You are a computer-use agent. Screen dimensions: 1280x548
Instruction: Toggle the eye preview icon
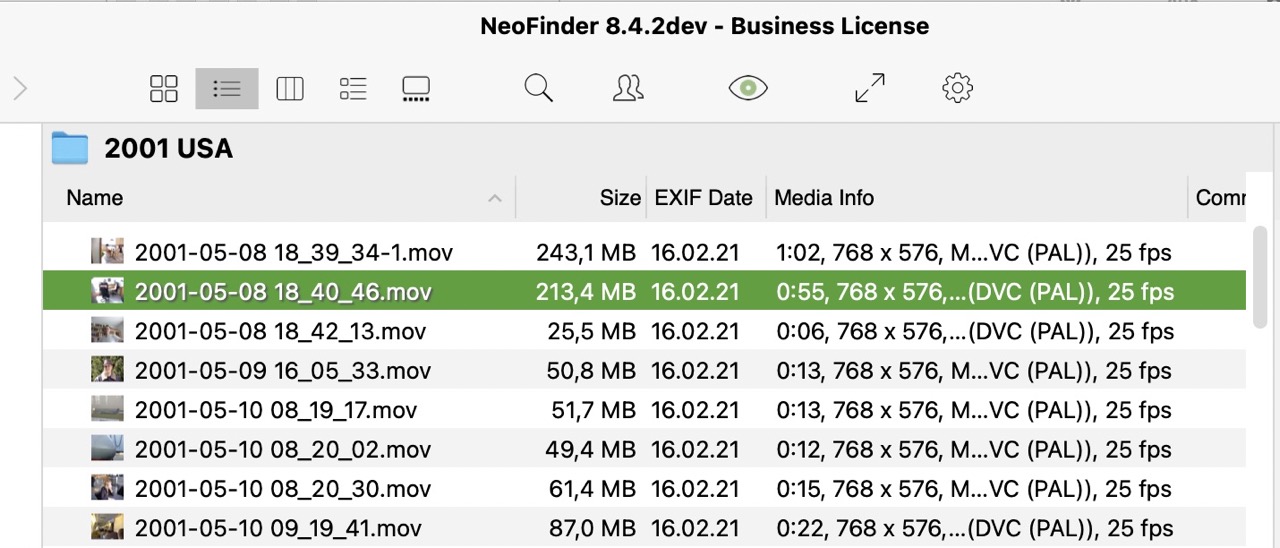tap(748, 89)
